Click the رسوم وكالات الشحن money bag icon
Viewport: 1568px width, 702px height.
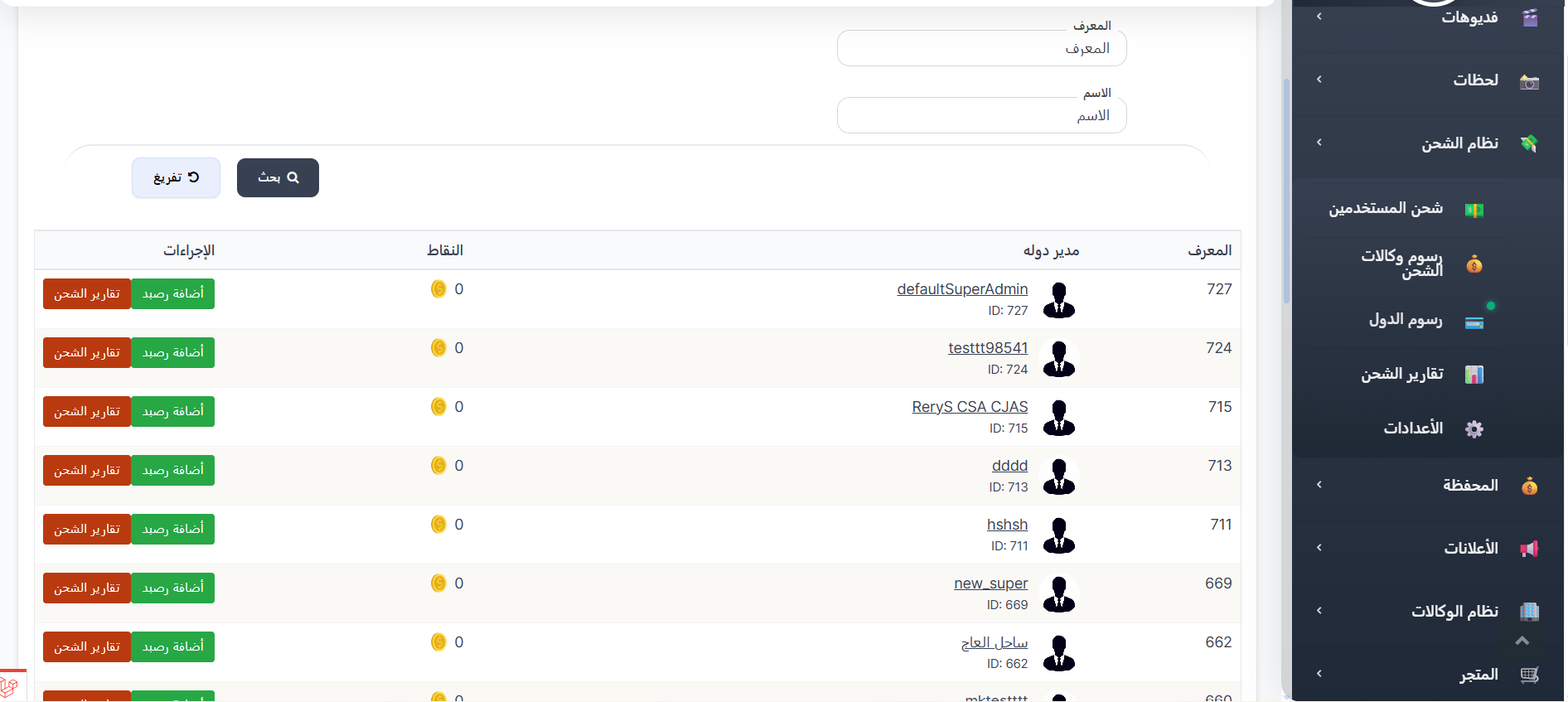pos(1474,264)
